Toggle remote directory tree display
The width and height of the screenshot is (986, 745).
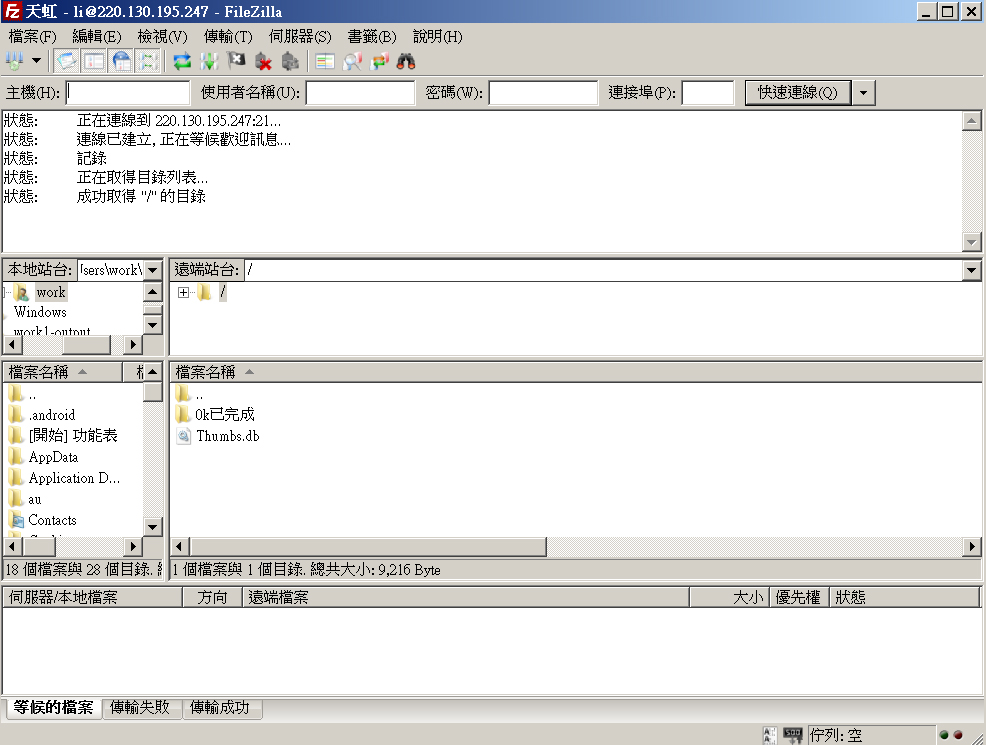click(x=121, y=62)
